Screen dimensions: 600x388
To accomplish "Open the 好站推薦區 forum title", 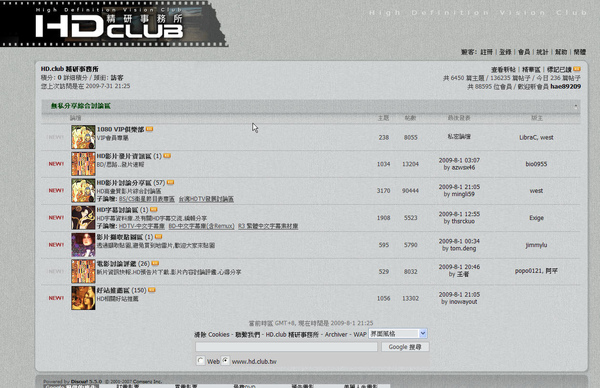I will 113,290.
